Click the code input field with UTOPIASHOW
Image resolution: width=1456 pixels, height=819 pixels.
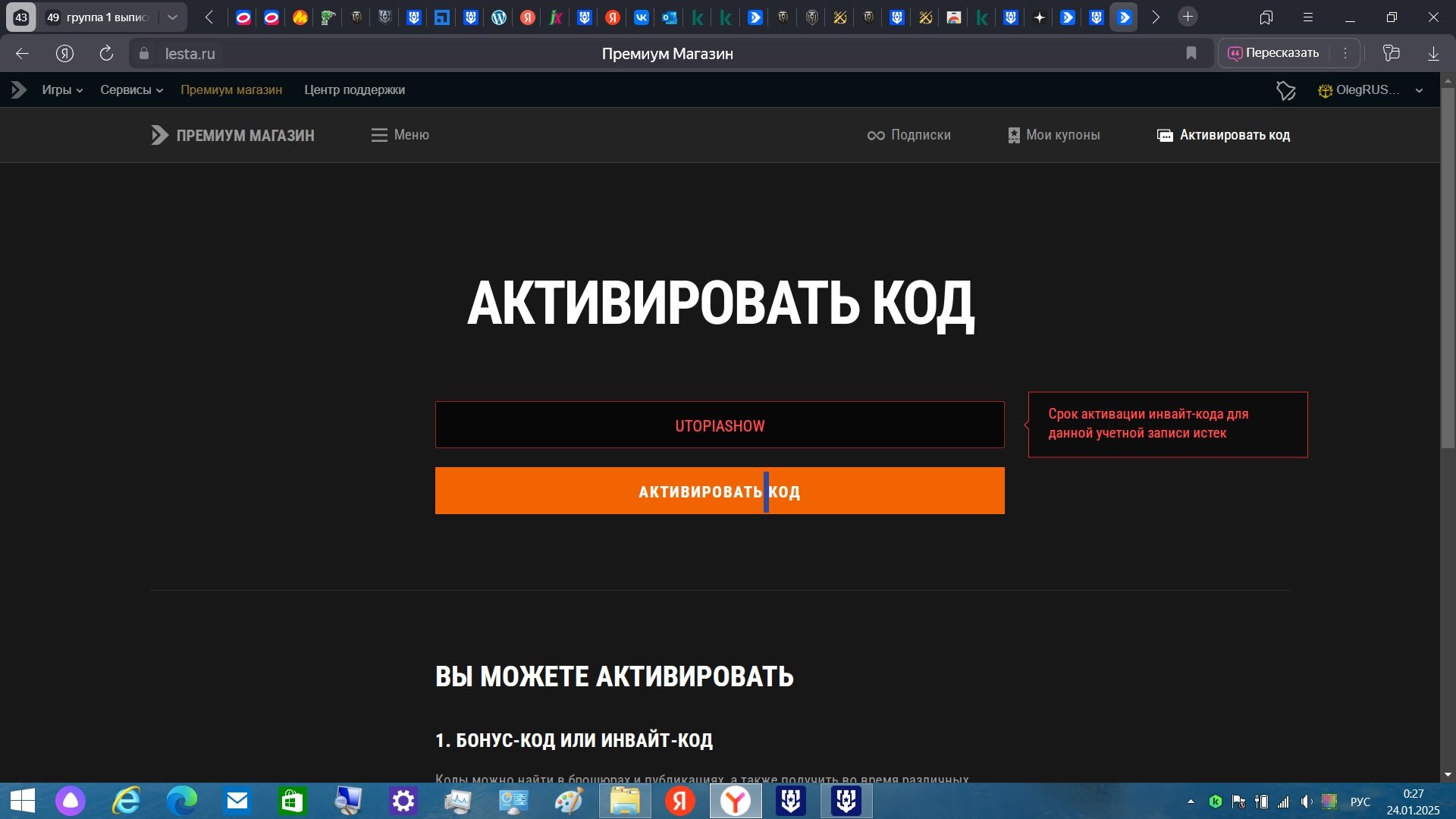click(719, 425)
